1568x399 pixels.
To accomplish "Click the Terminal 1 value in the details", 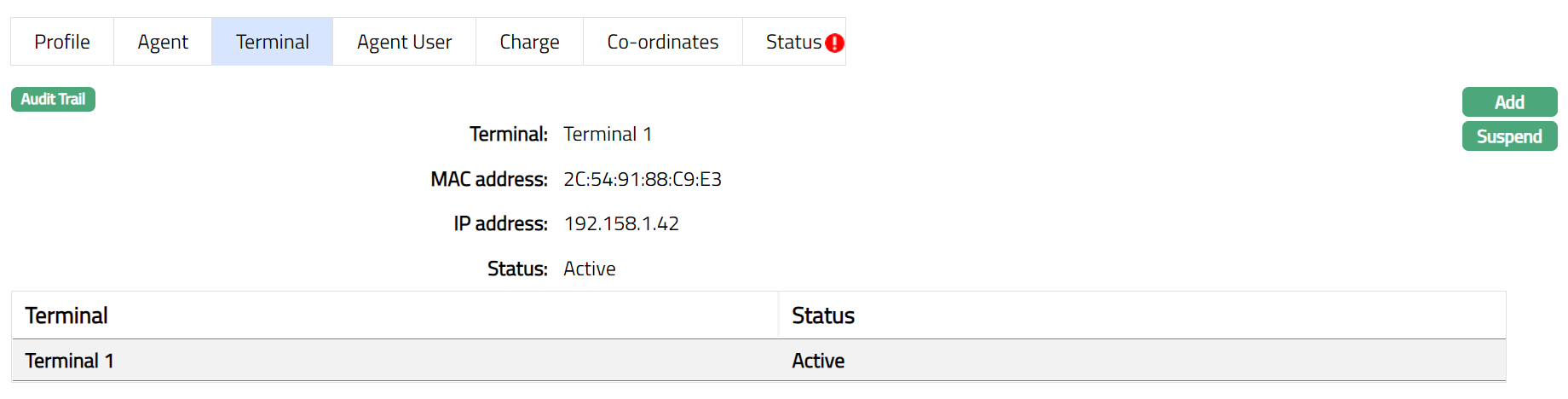I will click(608, 134).
